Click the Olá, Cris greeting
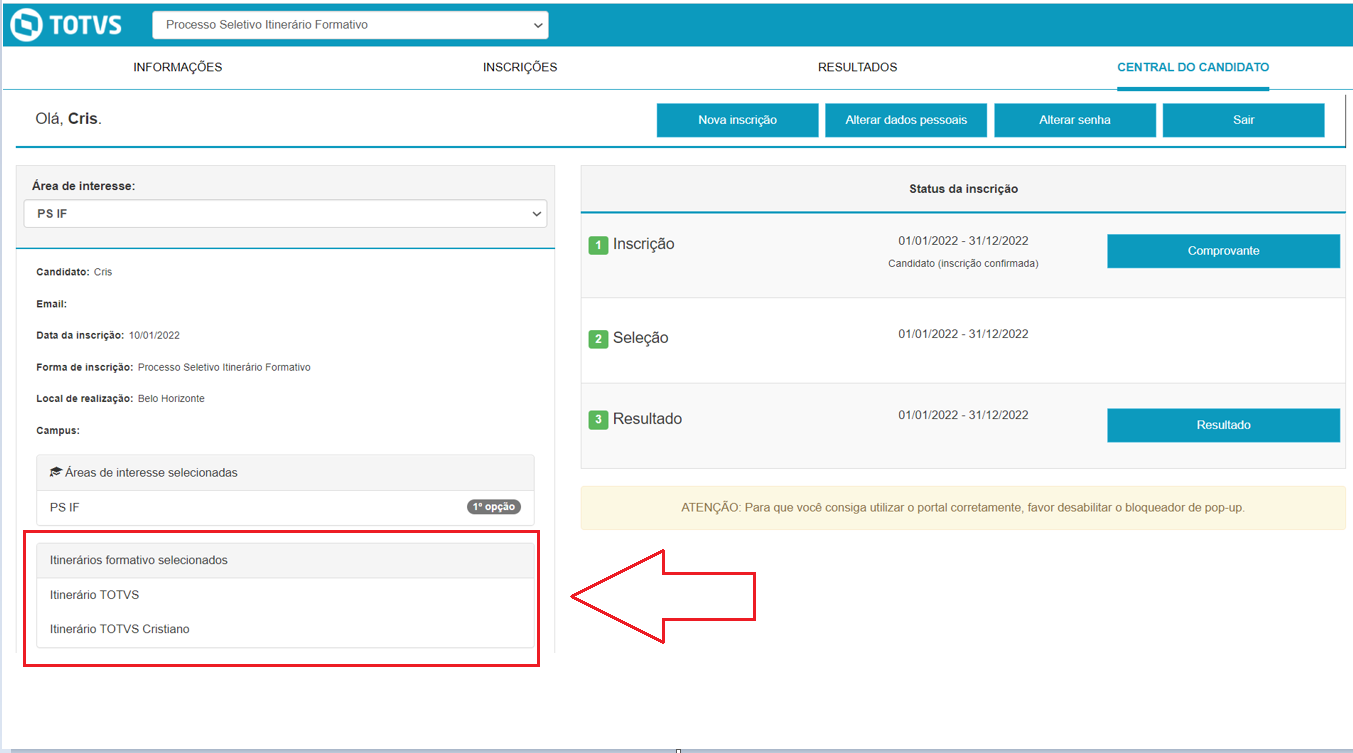 tap(68, 119)
